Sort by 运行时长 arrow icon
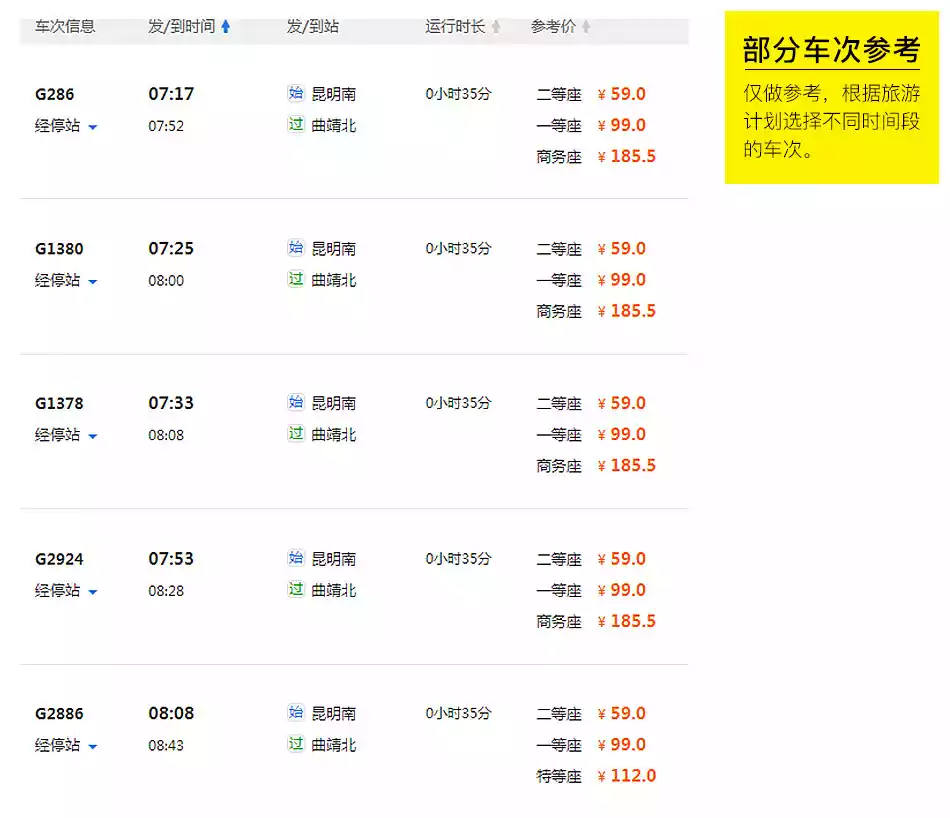 pos(495,27)
